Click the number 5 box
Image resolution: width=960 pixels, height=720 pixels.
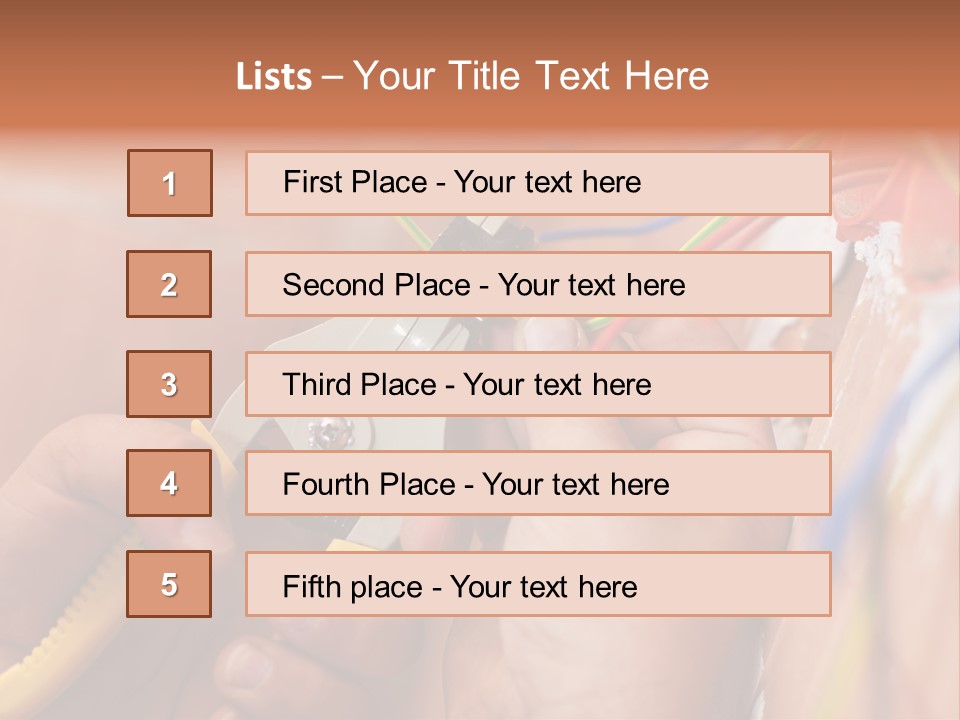(x=169, y=584)
